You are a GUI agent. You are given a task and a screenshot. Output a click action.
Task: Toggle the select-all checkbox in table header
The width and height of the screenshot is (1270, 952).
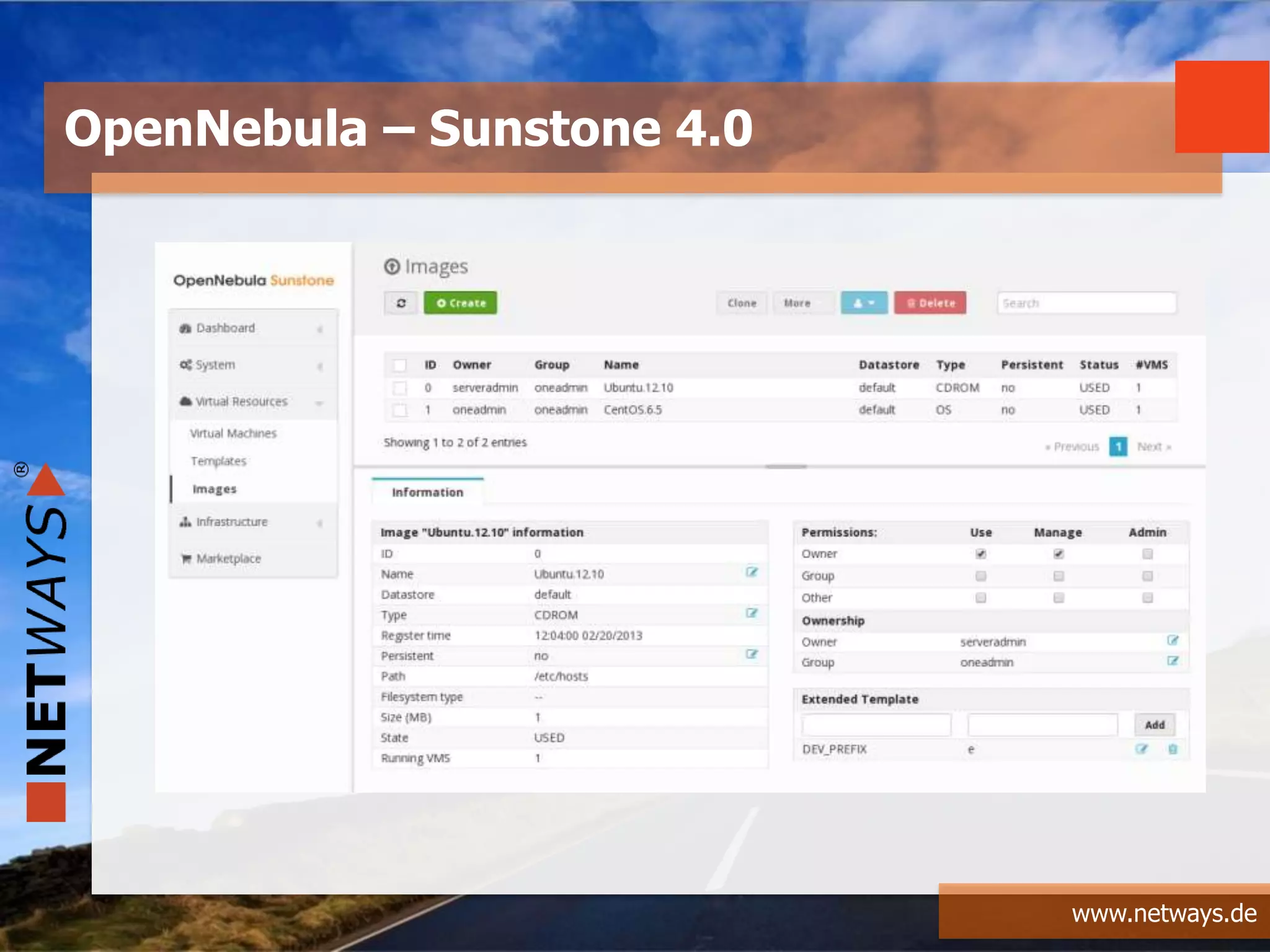pyautogui.click(x=400, y=365)
